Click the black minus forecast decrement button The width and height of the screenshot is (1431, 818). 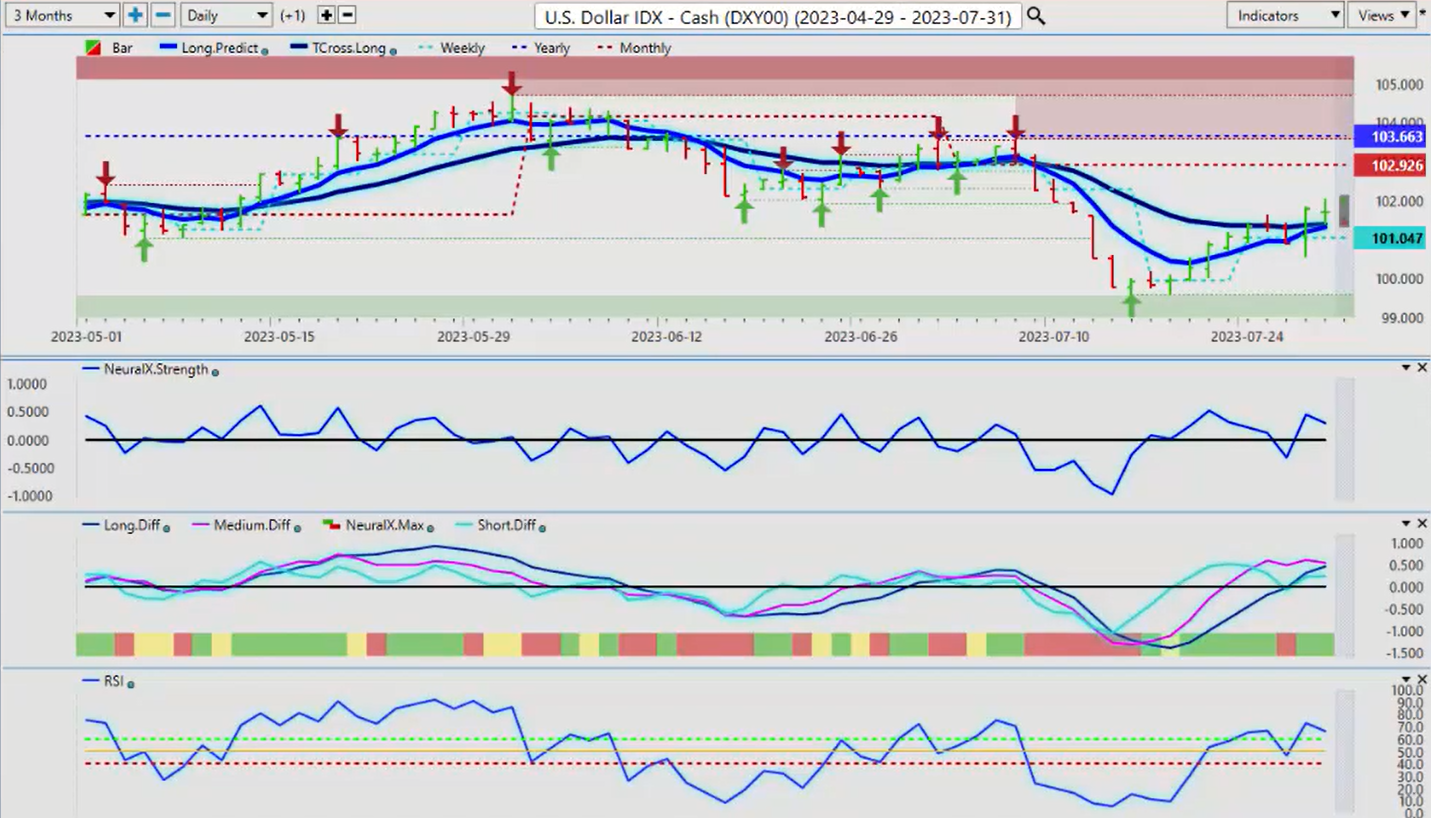347,15
